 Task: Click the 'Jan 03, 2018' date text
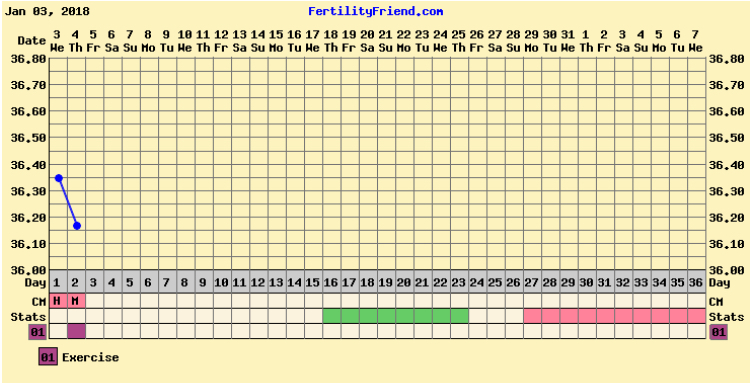[47, 11]
